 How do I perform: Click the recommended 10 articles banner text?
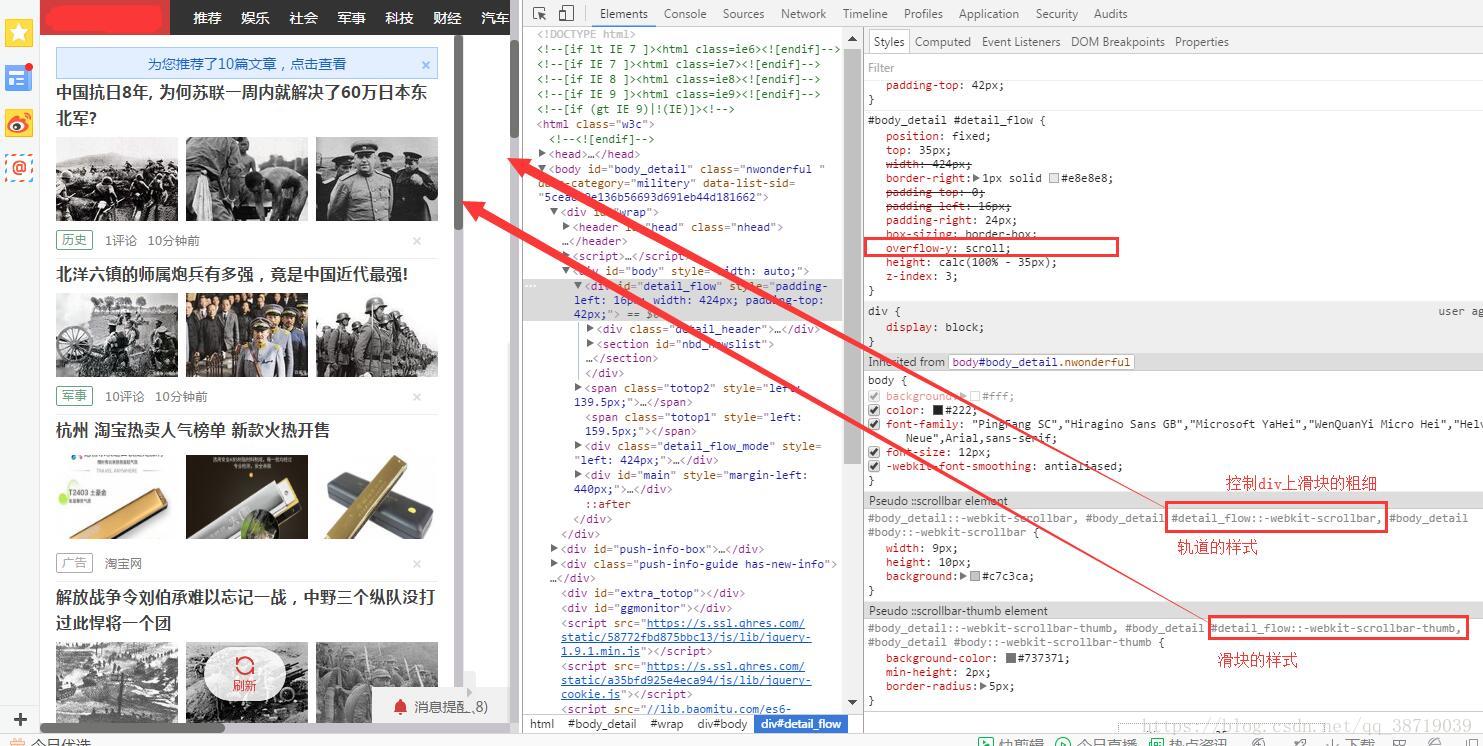pos(247,64)
